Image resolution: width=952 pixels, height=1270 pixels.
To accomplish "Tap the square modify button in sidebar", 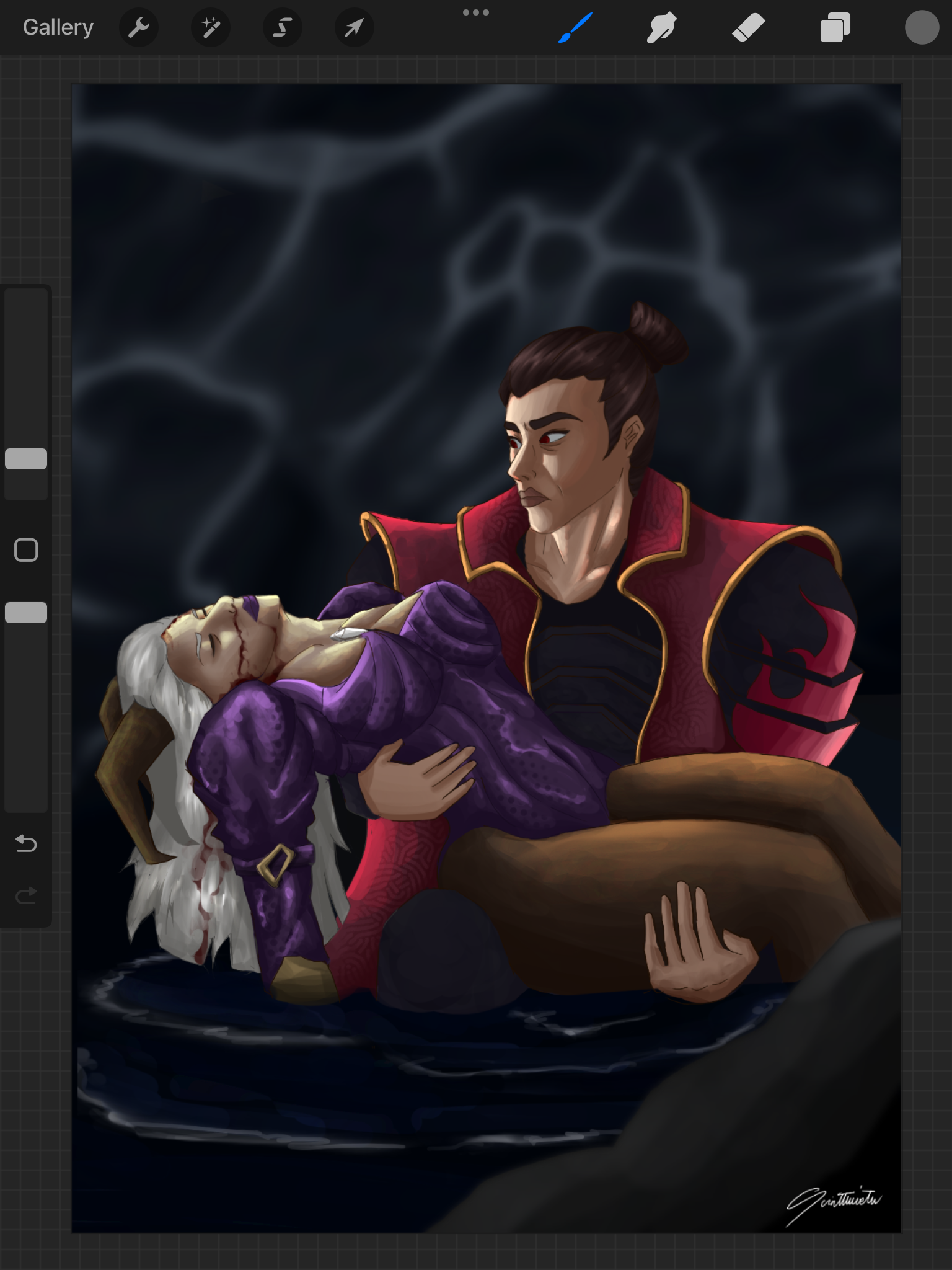I will click(x=26, y=550).
